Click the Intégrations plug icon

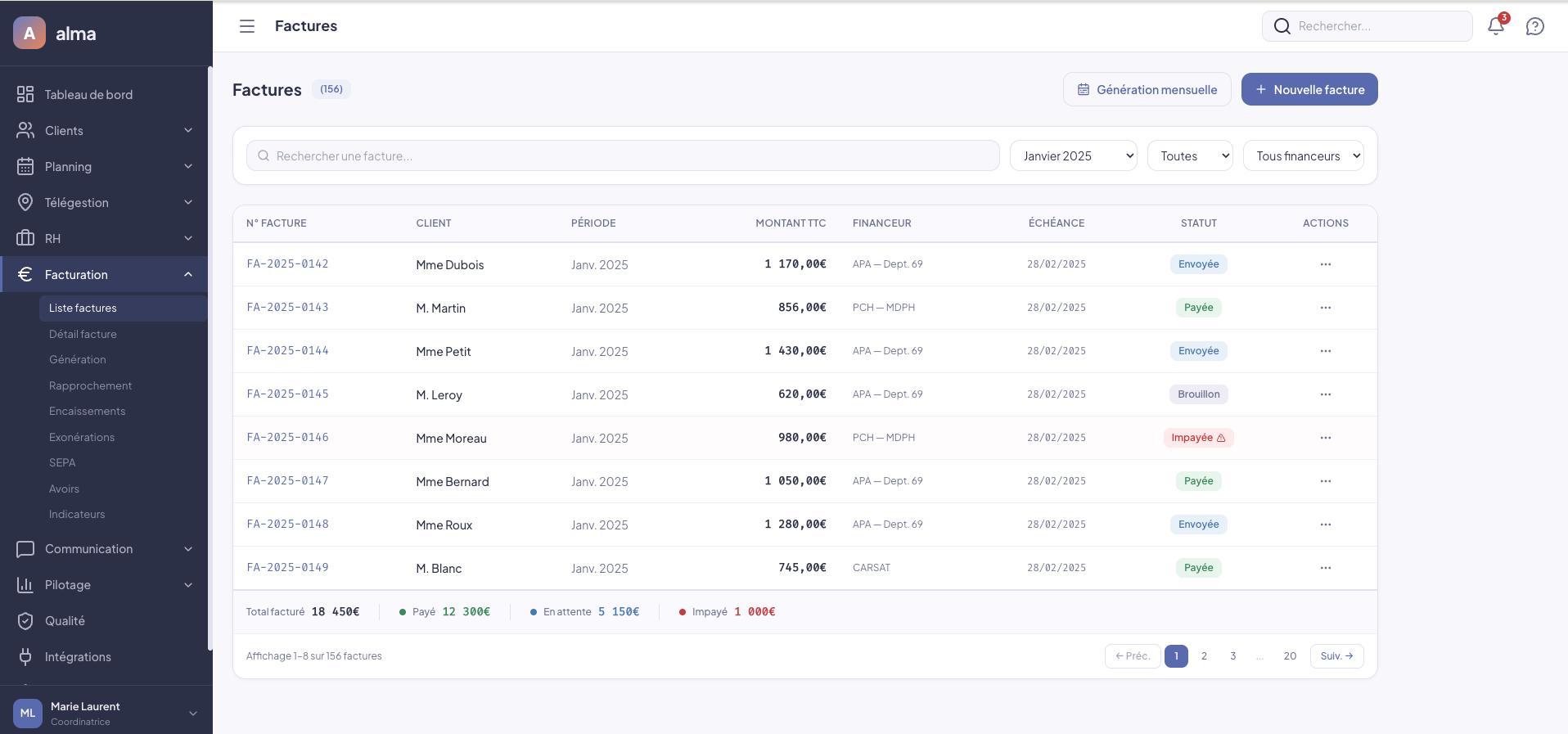point(25,657)
